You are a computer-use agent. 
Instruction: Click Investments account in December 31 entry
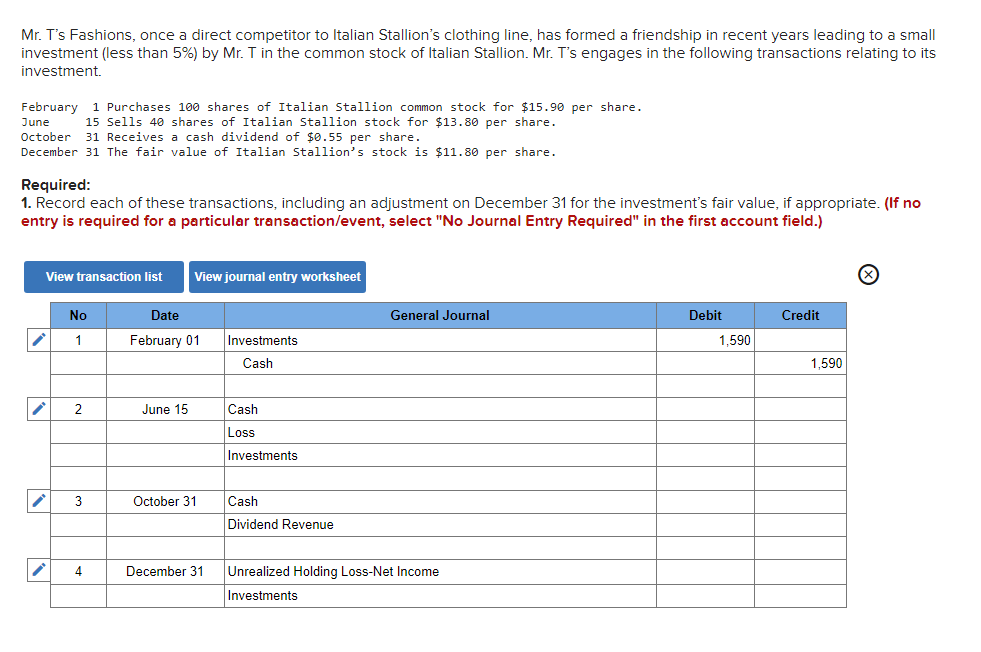coord(440,596)
